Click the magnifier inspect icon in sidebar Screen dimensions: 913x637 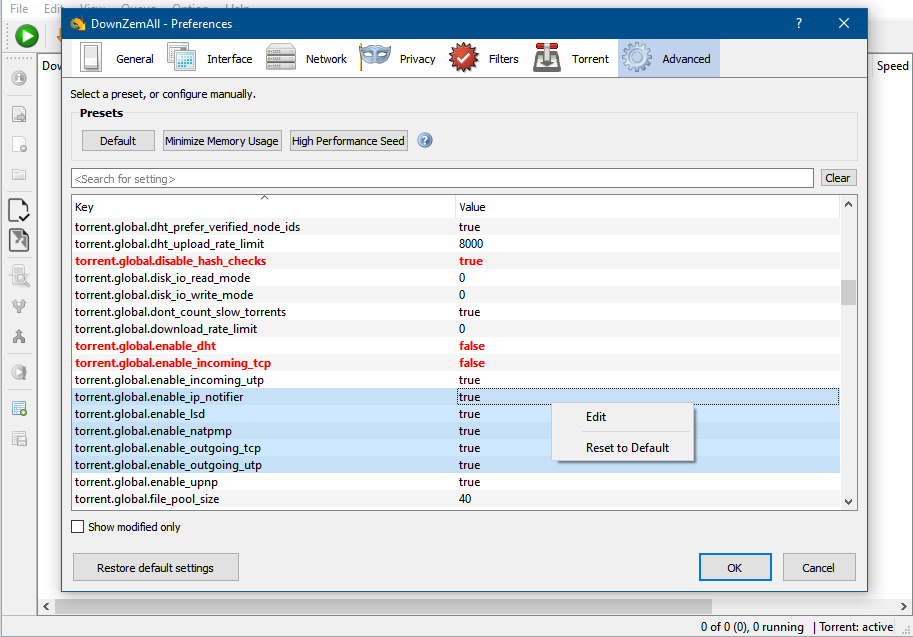[x=19, y=276]
